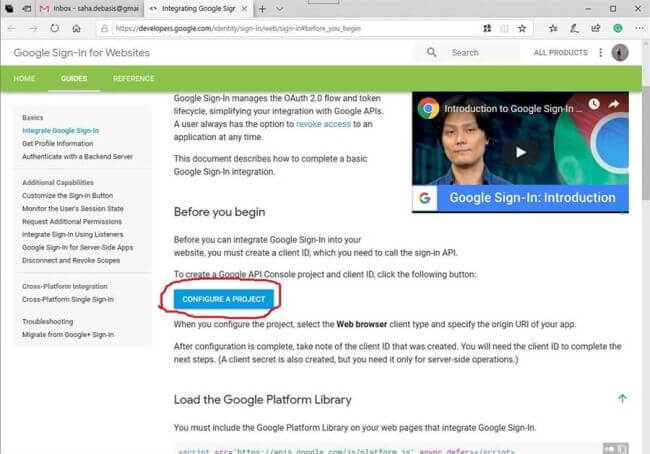Close the Integrating Google Sign-In tab

245,9
